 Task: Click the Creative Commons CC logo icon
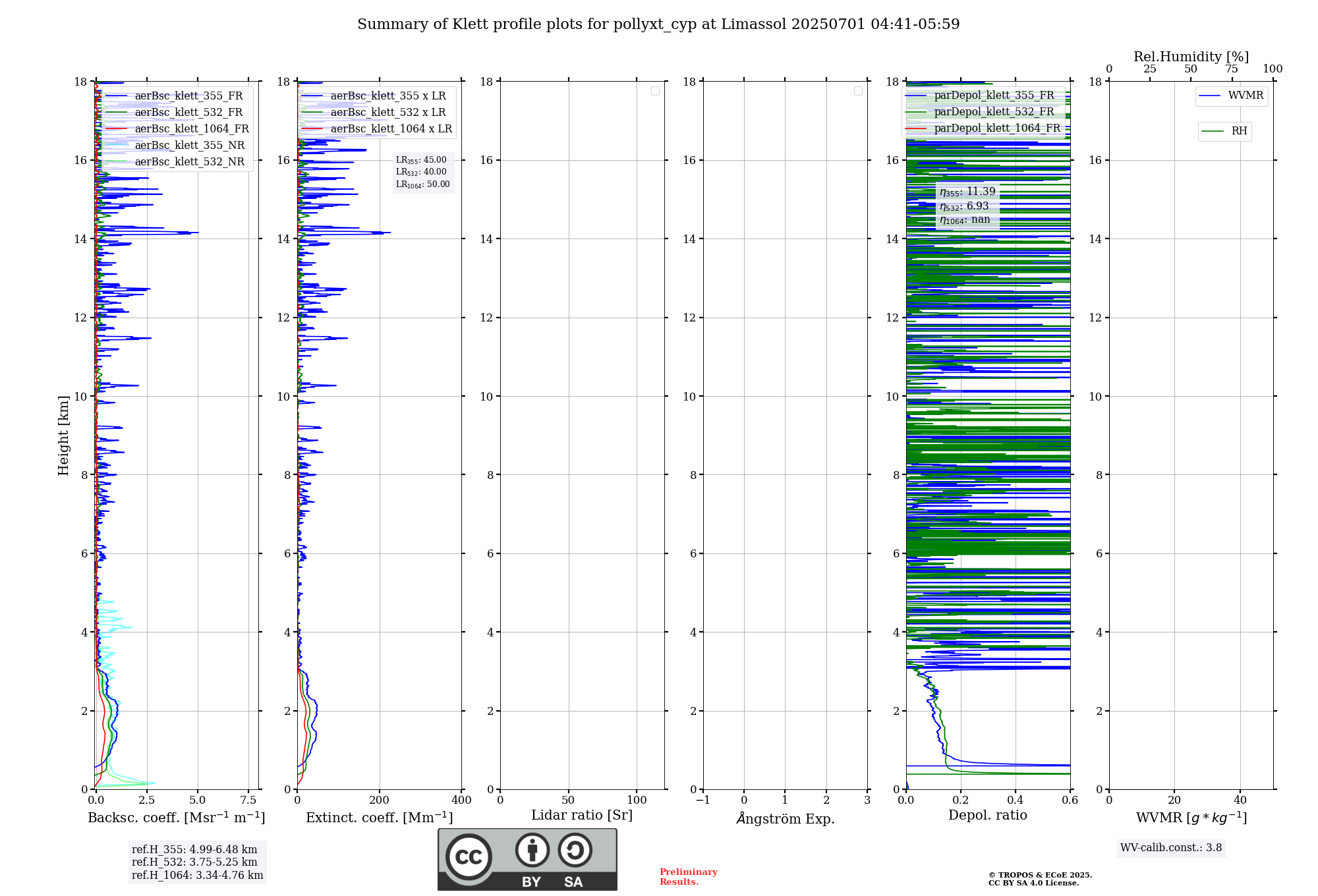(x=469, y=856)
